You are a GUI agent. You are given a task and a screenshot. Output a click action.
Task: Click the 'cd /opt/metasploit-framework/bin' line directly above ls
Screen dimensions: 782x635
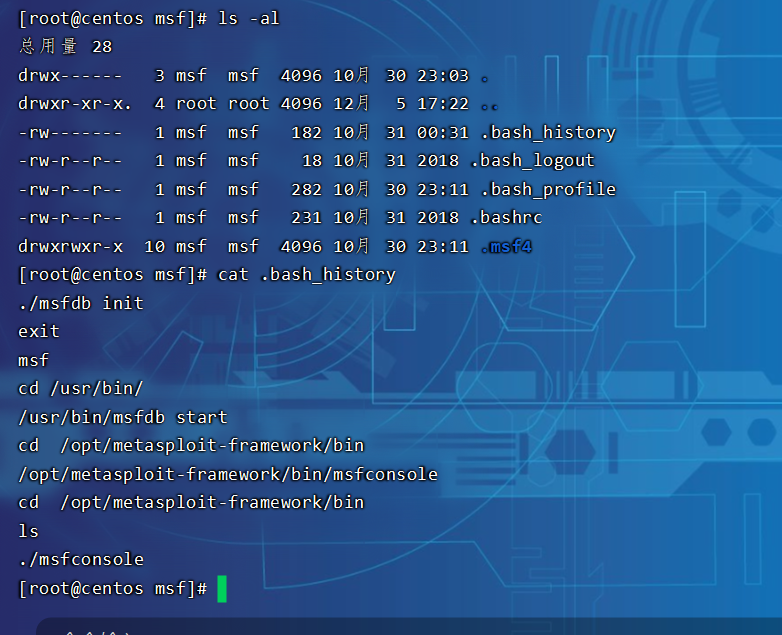[191, 503]
